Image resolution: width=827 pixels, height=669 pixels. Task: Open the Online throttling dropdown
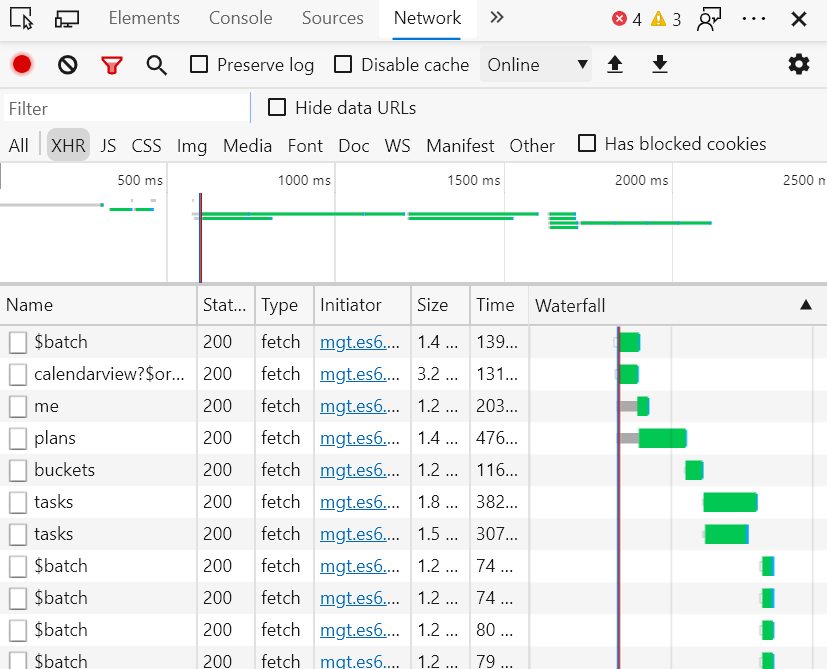click(536, 64)
